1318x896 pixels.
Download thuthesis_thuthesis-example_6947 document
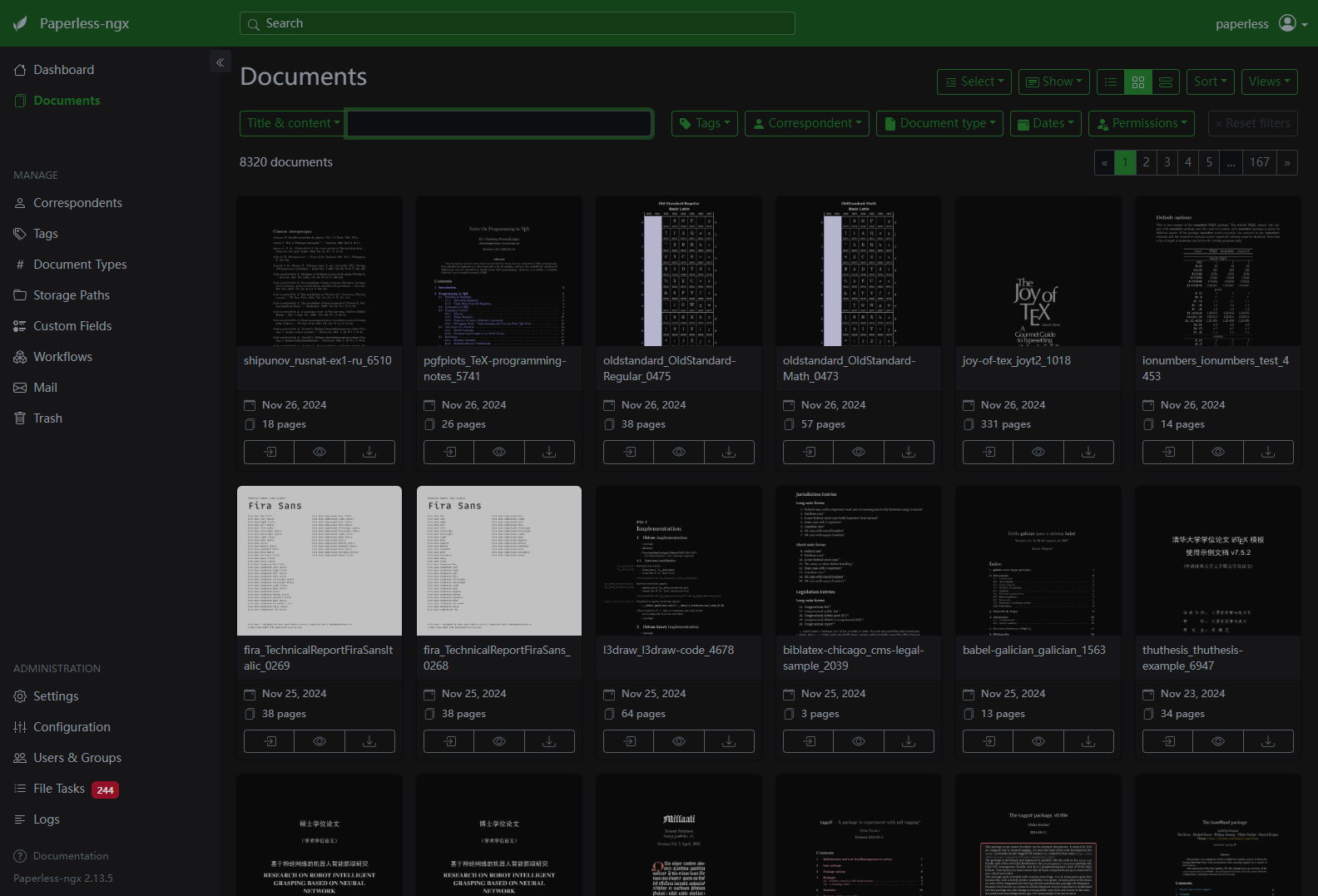[x=1268, y=741]
